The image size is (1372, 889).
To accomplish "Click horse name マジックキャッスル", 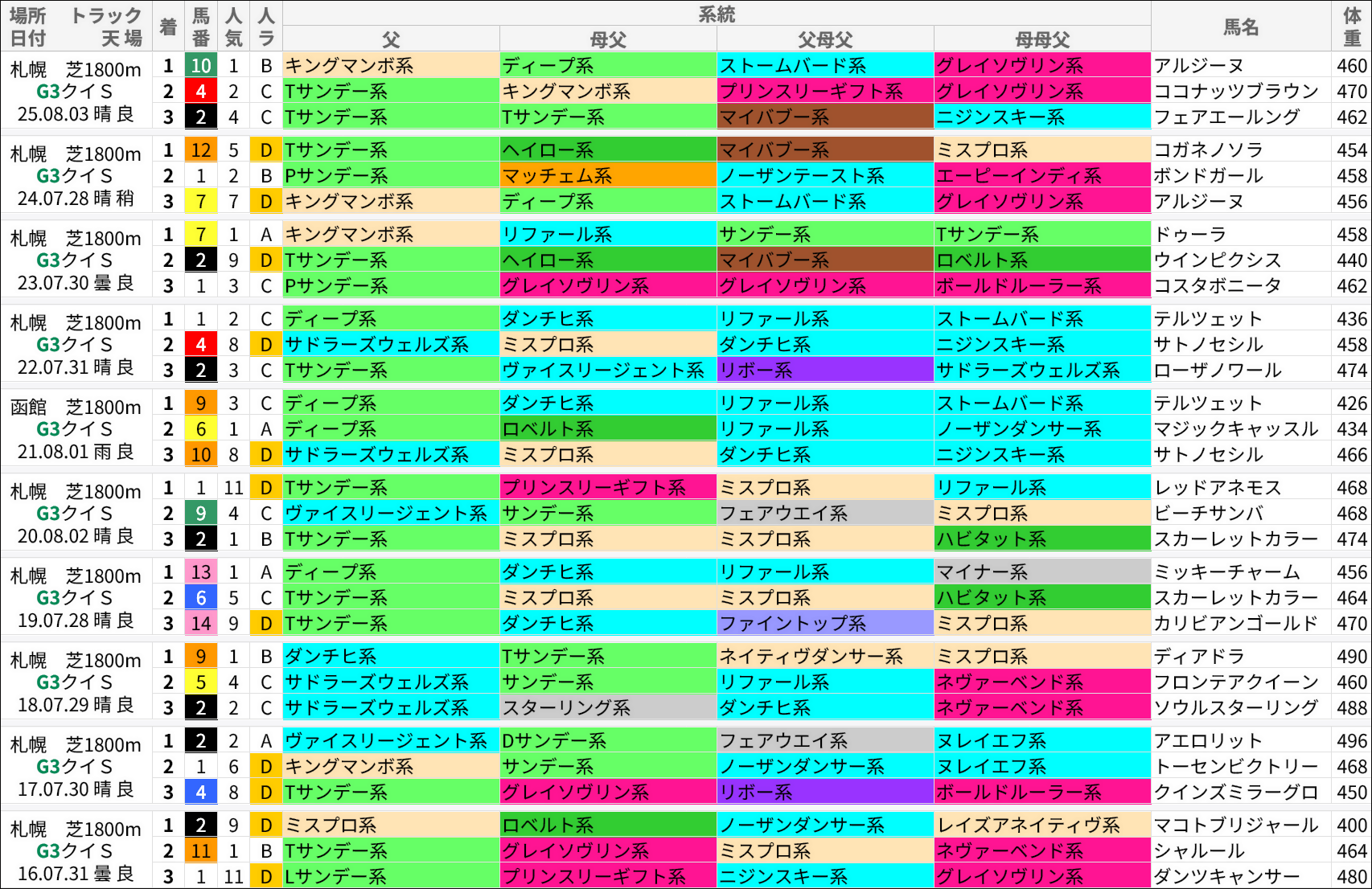I will (x=1236, y=429).
